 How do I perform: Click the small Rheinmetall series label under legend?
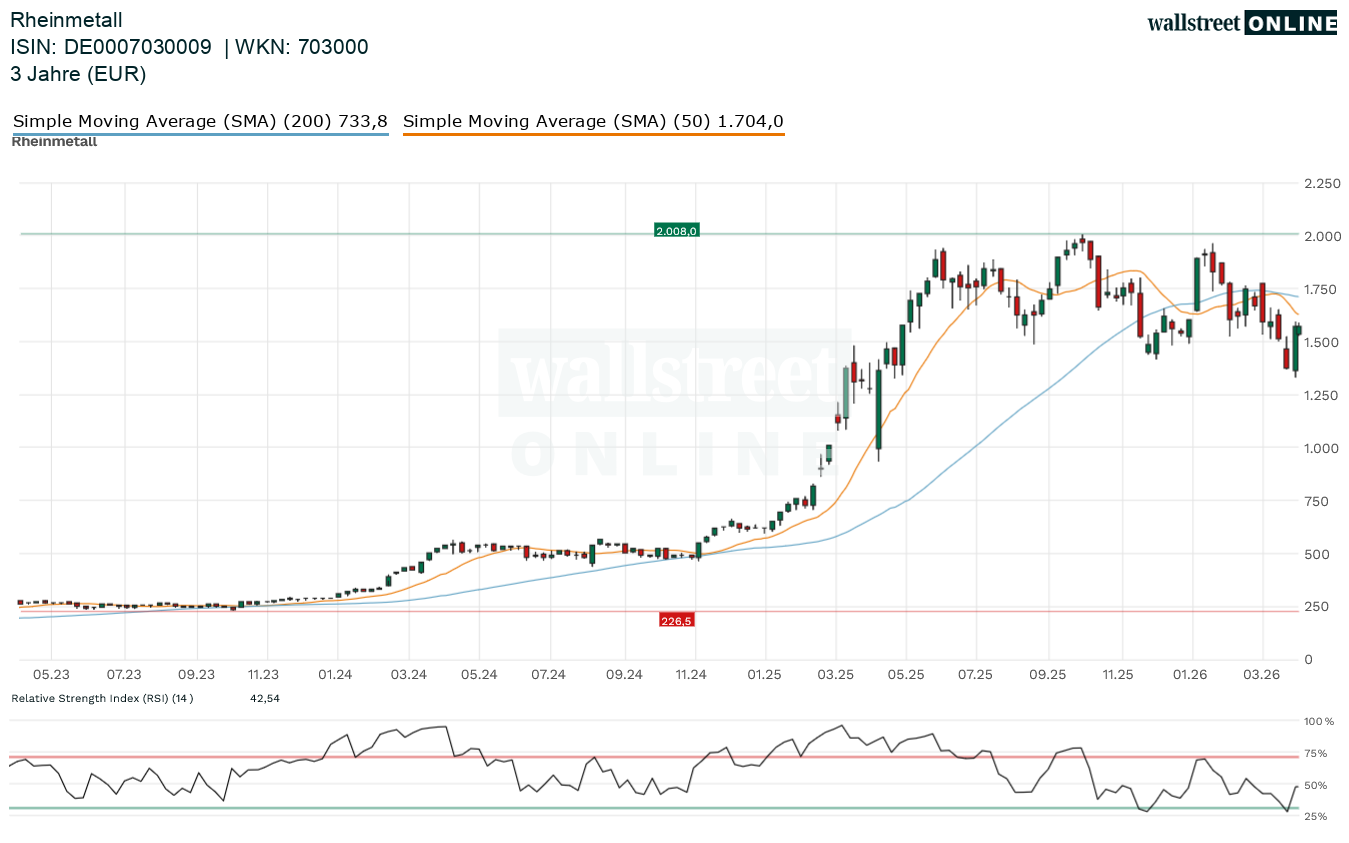click(x=54, y=142)
